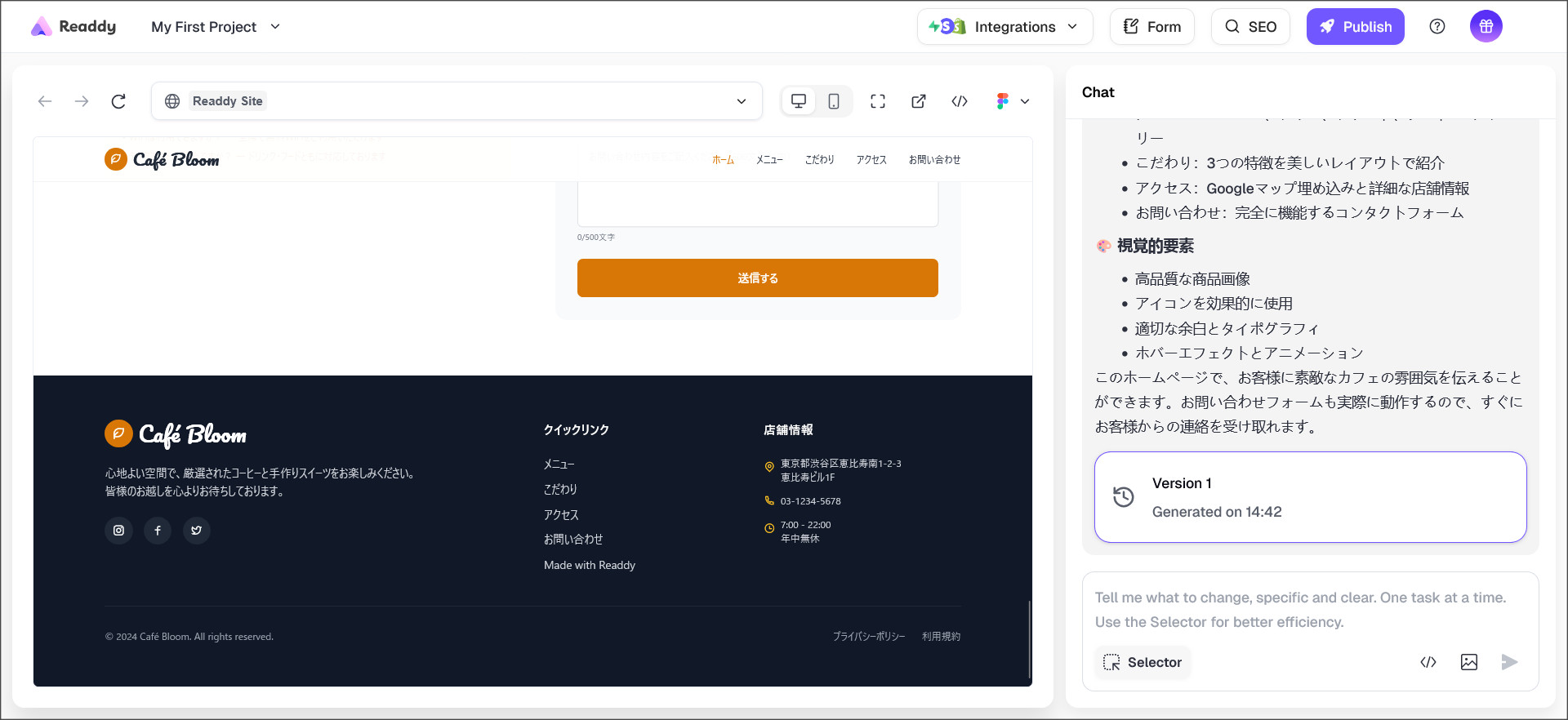Click the chat message input field
Screen dimensions: 1568x720
point(1310,609)
